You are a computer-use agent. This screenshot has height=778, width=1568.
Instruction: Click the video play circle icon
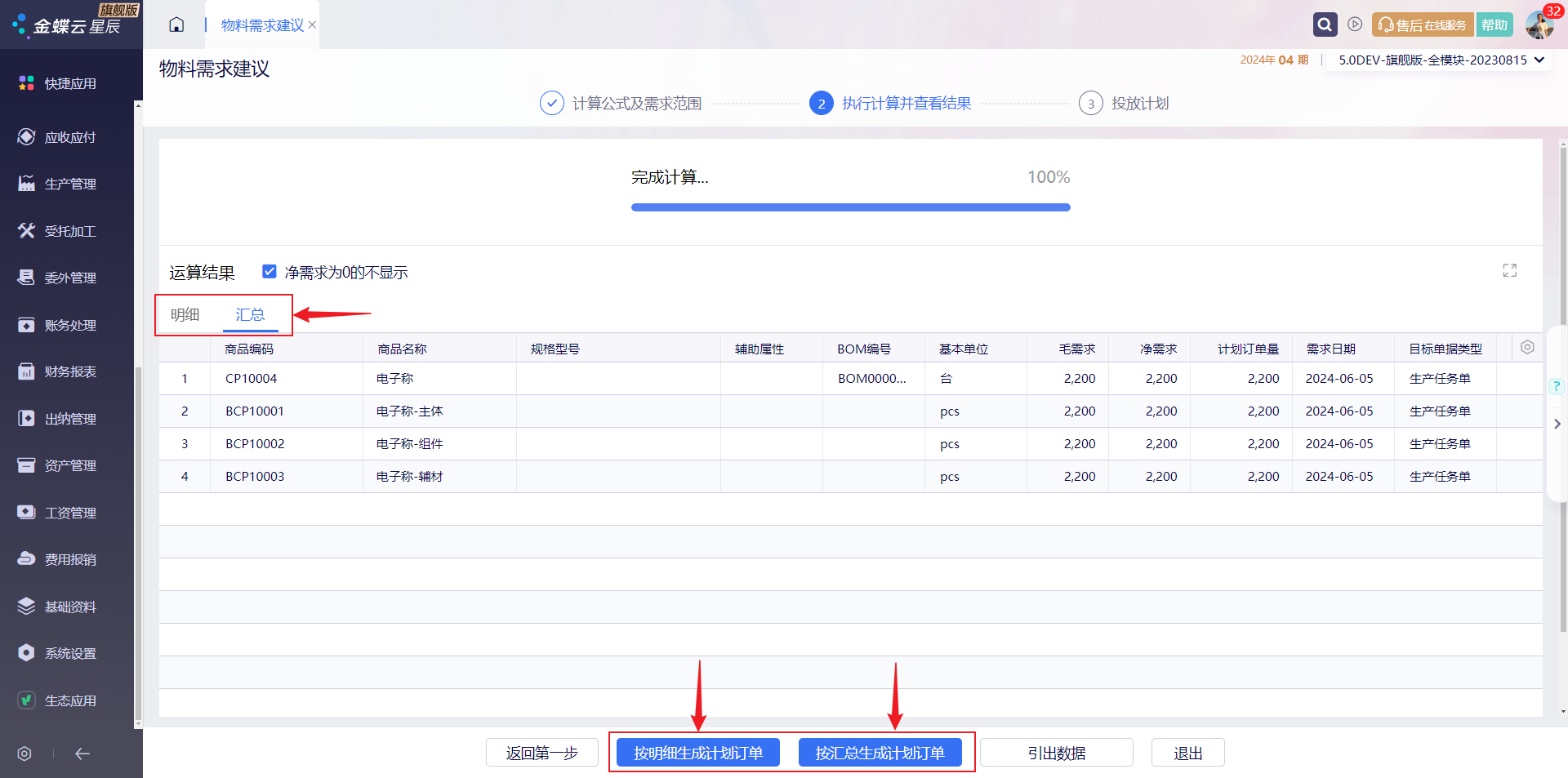[x=1355, y=24]
